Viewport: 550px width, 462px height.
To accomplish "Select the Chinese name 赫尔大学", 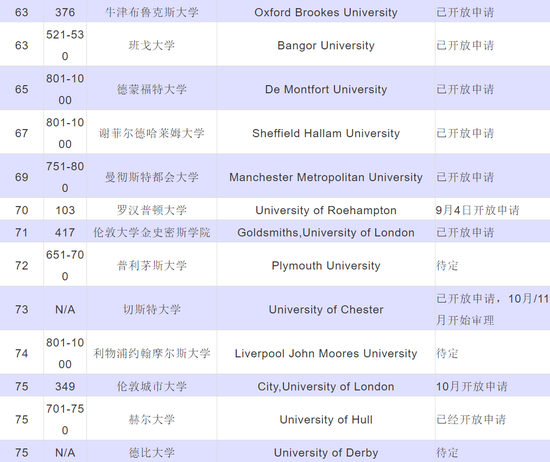I will tap(152, 420).
